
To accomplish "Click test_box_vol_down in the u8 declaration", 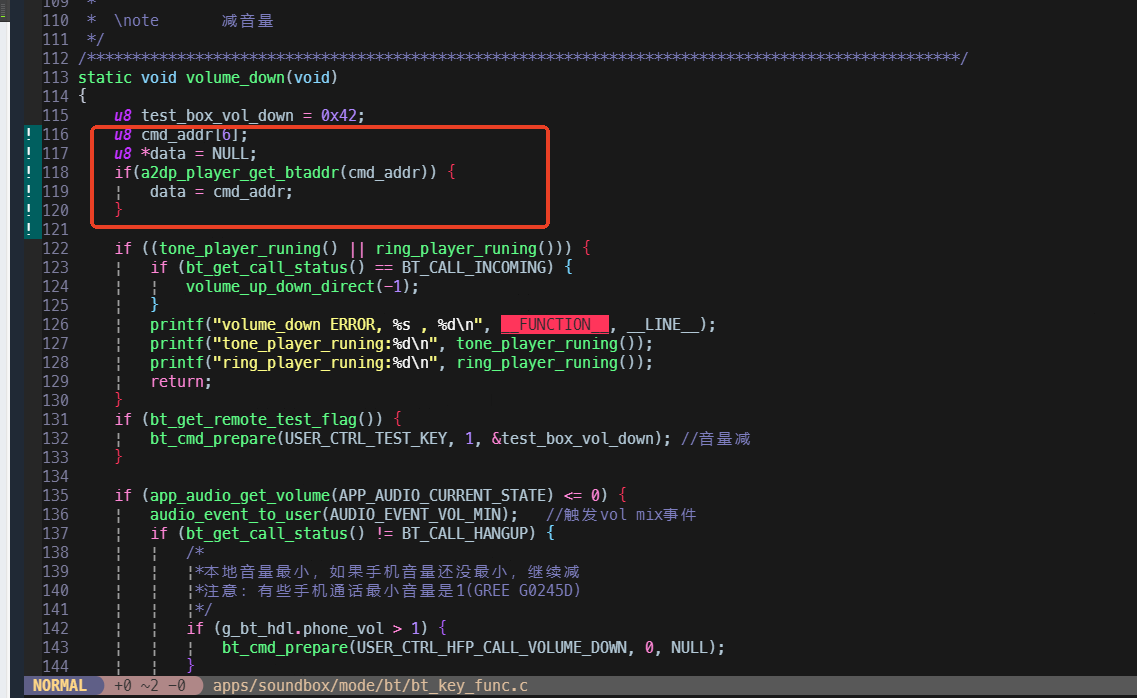I will point(218,115).
